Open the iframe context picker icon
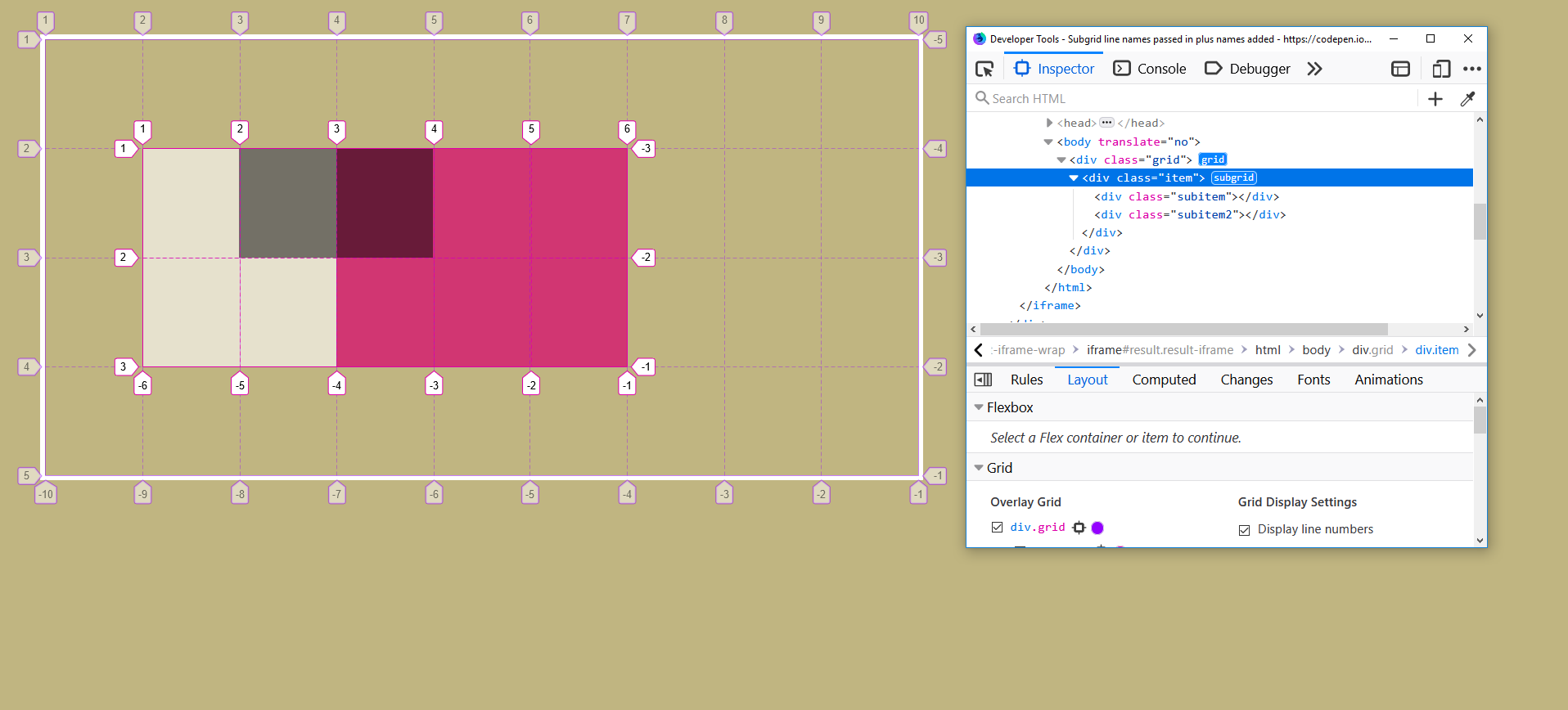This screenshot has width=1568, height=710. pos(1400,69)
